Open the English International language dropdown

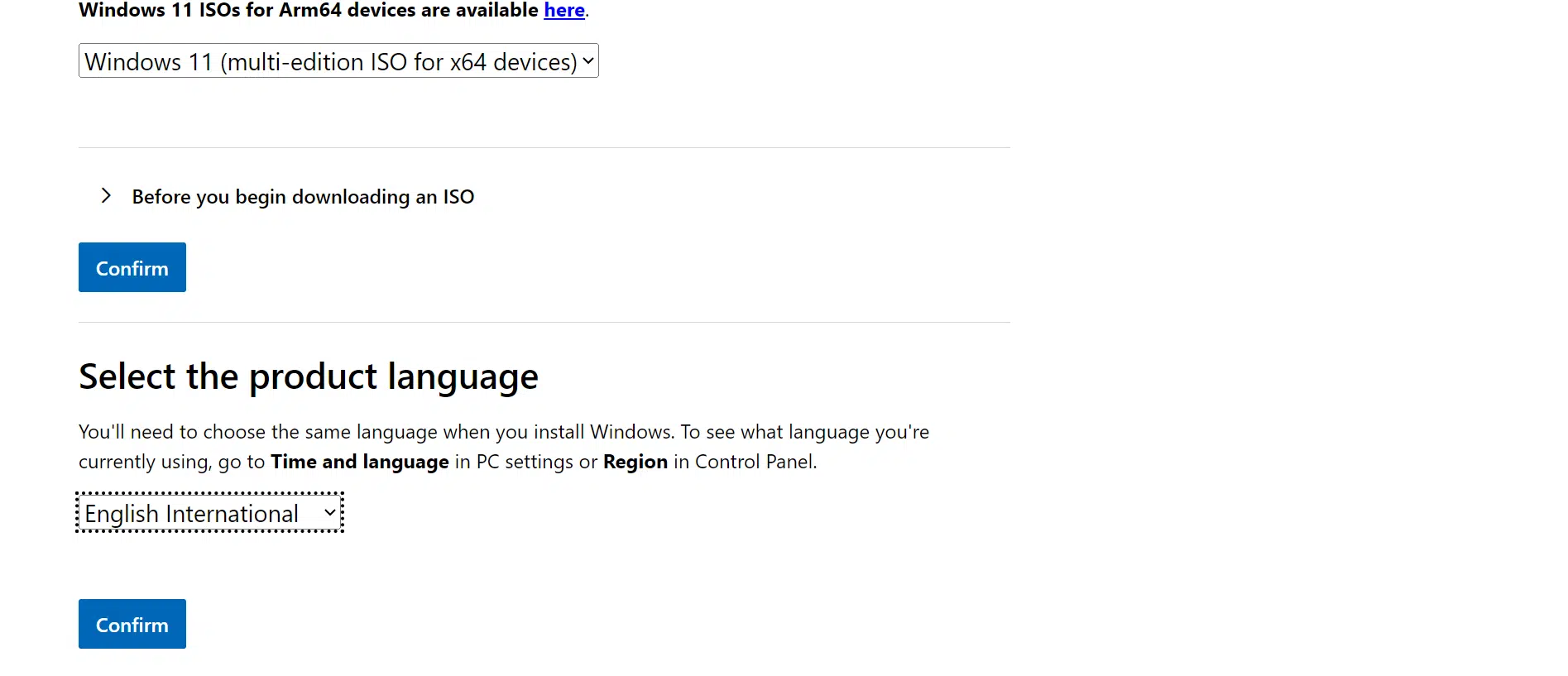point(192,514)
